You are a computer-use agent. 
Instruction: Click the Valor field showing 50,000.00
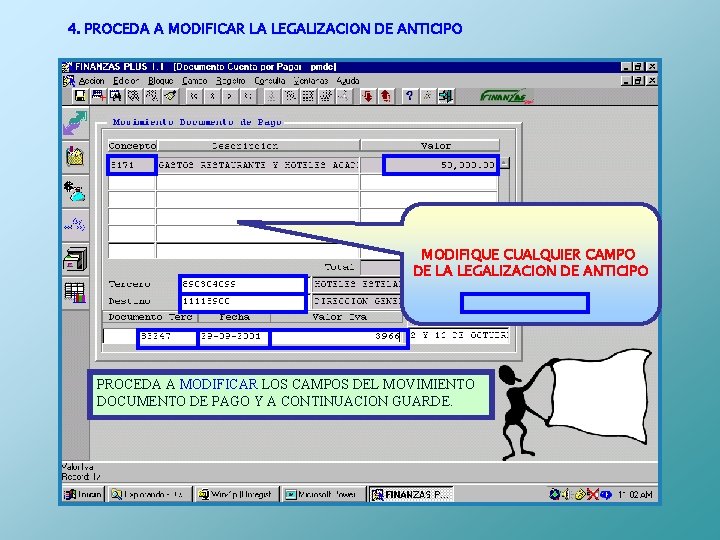(x=441, y=165)
